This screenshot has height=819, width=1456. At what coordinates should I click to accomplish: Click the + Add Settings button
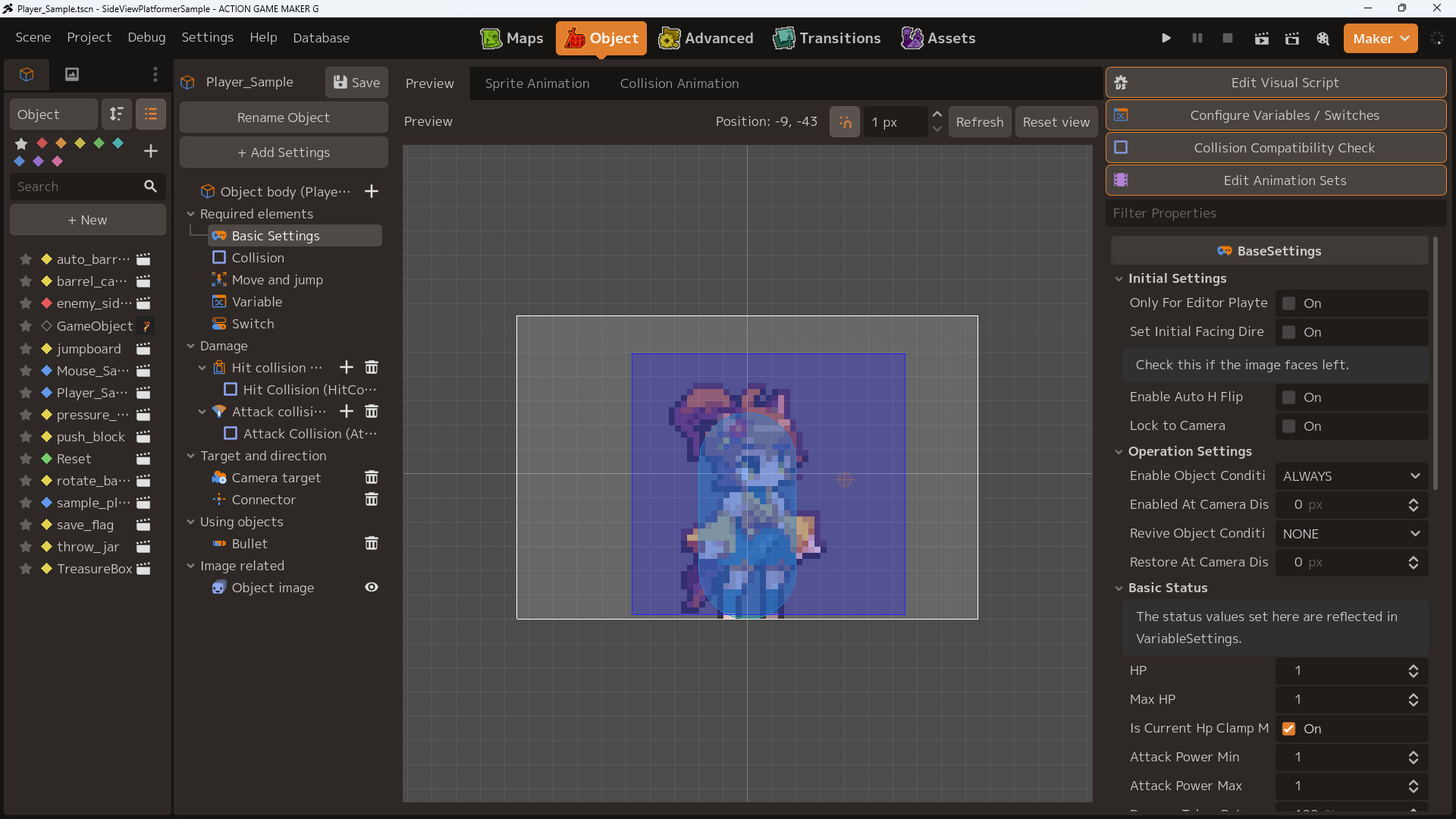pyautogui.click(x=284, y=152)
